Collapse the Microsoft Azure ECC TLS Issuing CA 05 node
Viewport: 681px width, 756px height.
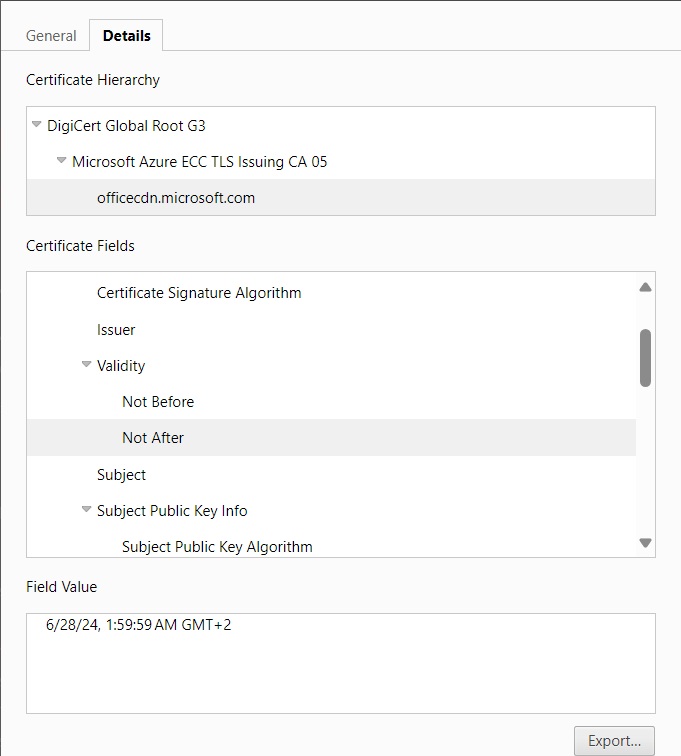point(61,161)
